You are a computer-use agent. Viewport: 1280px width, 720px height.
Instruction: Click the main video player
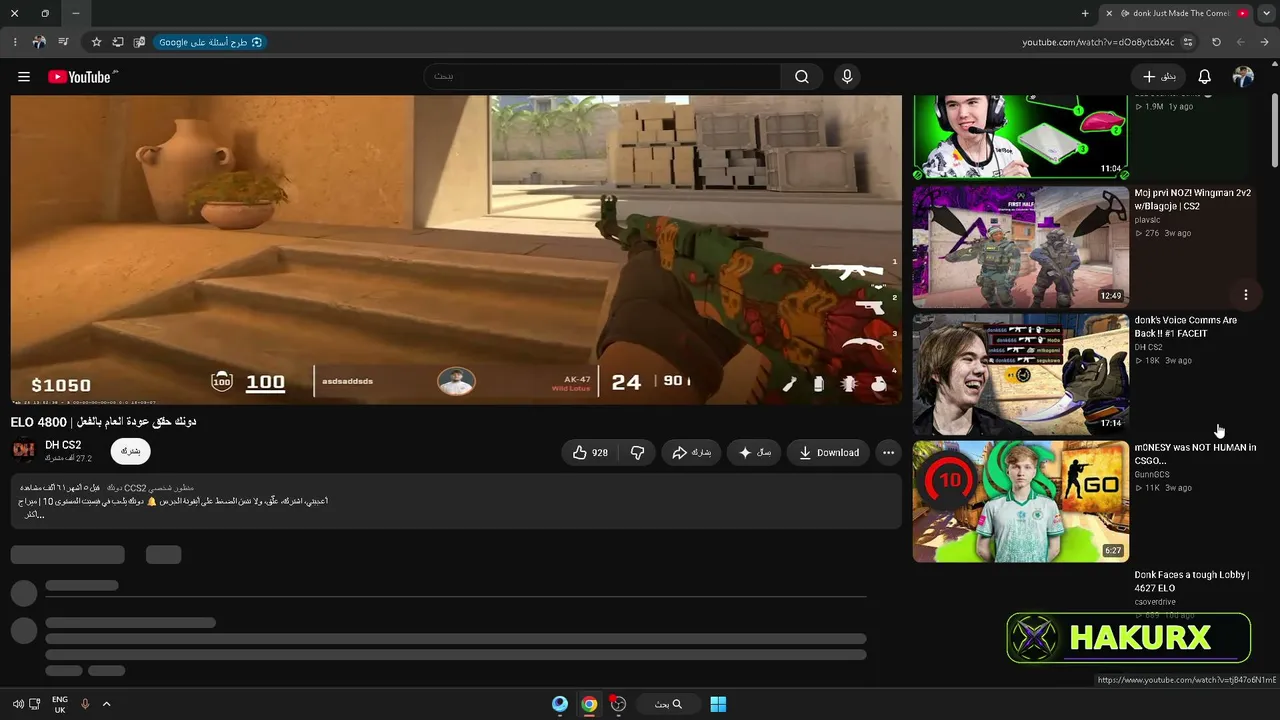456,250
